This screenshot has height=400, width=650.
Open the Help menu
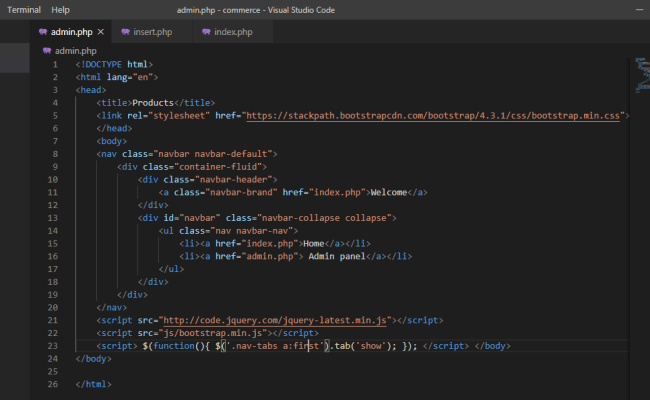click(x=60, y=10)
